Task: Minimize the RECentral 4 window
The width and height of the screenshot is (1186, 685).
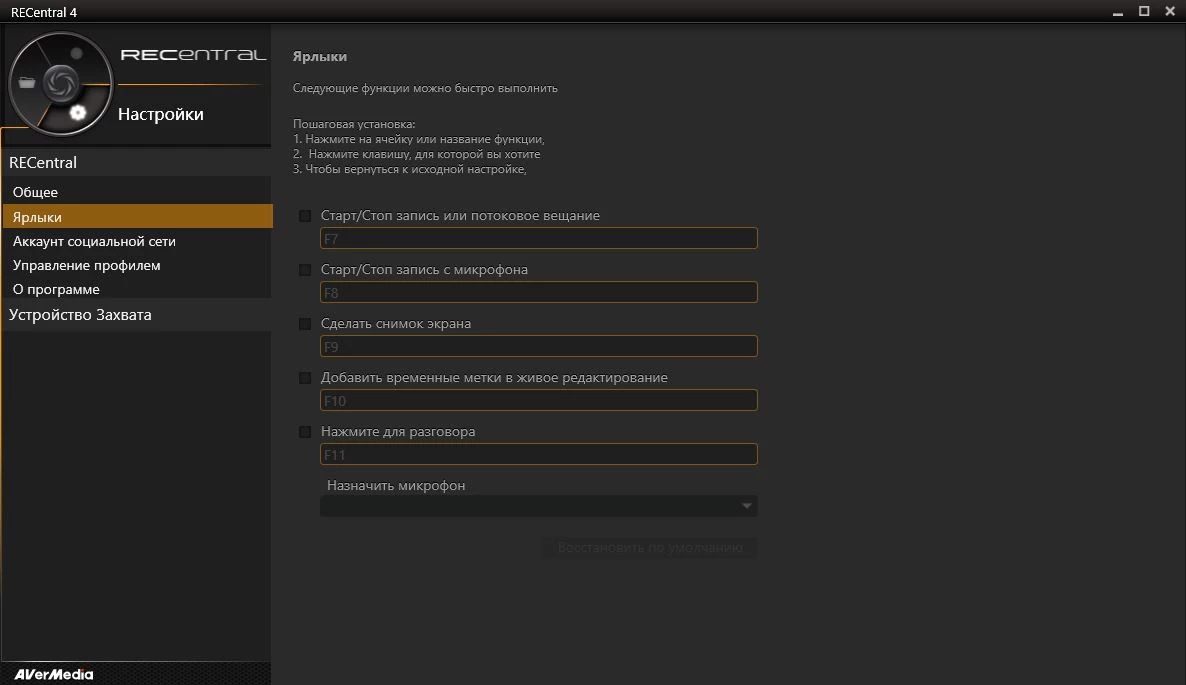Action: [x=1118, y=12]
